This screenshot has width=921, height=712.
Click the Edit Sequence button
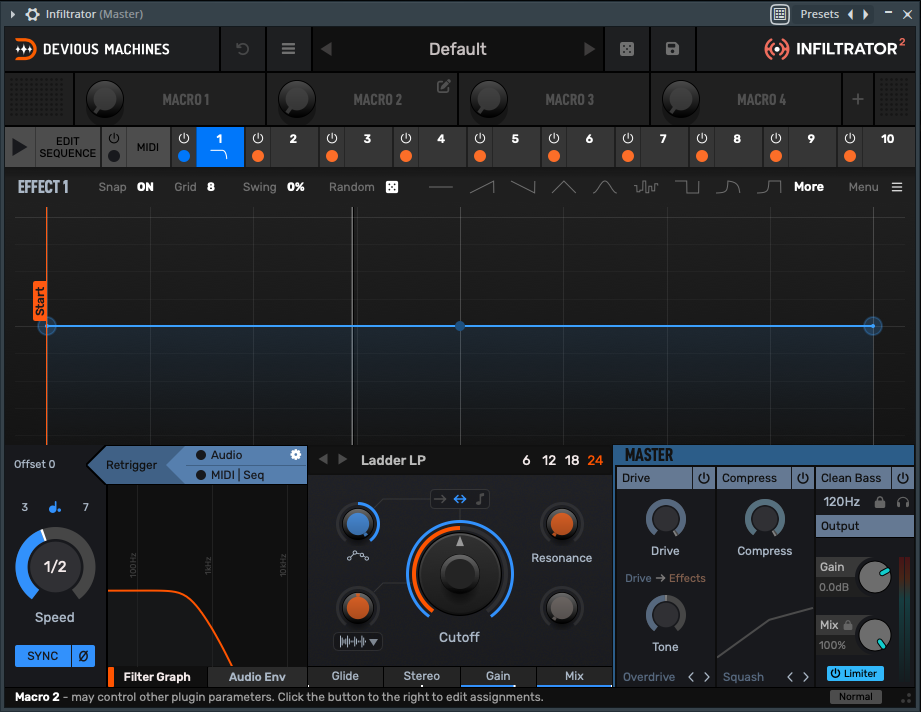67,147
